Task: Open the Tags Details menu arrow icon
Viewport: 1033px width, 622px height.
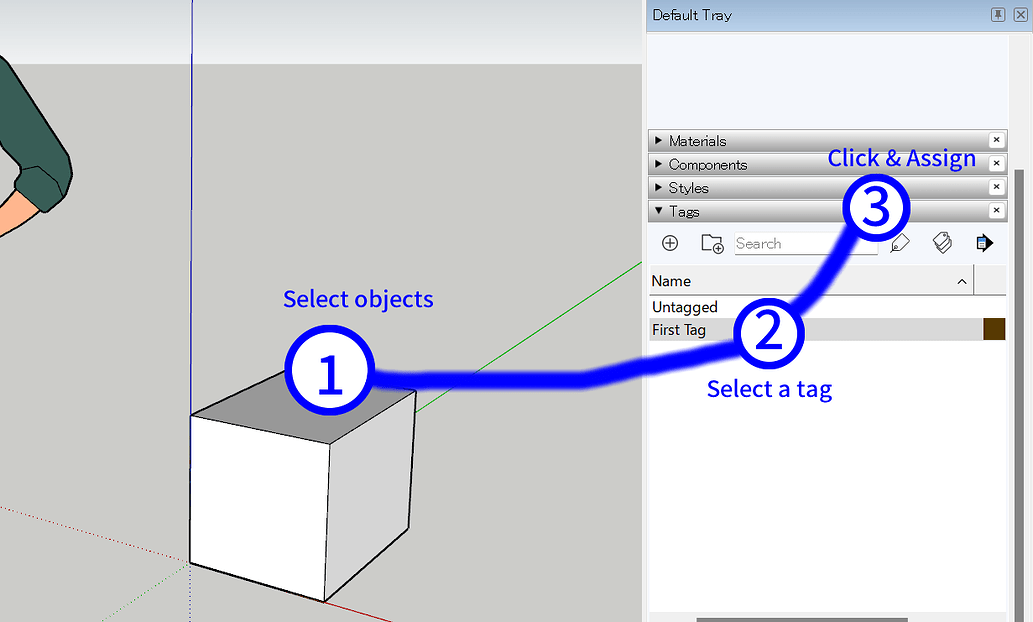Action: coord(984,243)
